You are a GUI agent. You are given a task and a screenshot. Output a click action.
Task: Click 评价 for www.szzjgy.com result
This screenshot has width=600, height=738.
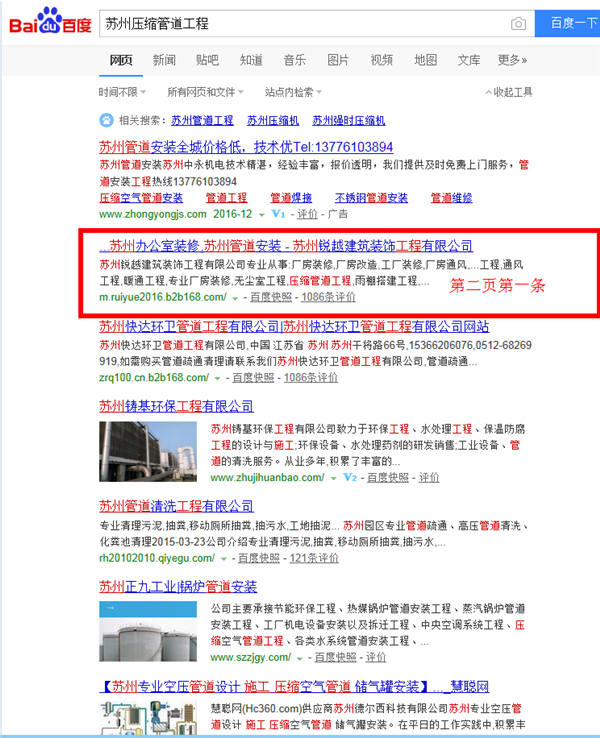coord(376,658)
